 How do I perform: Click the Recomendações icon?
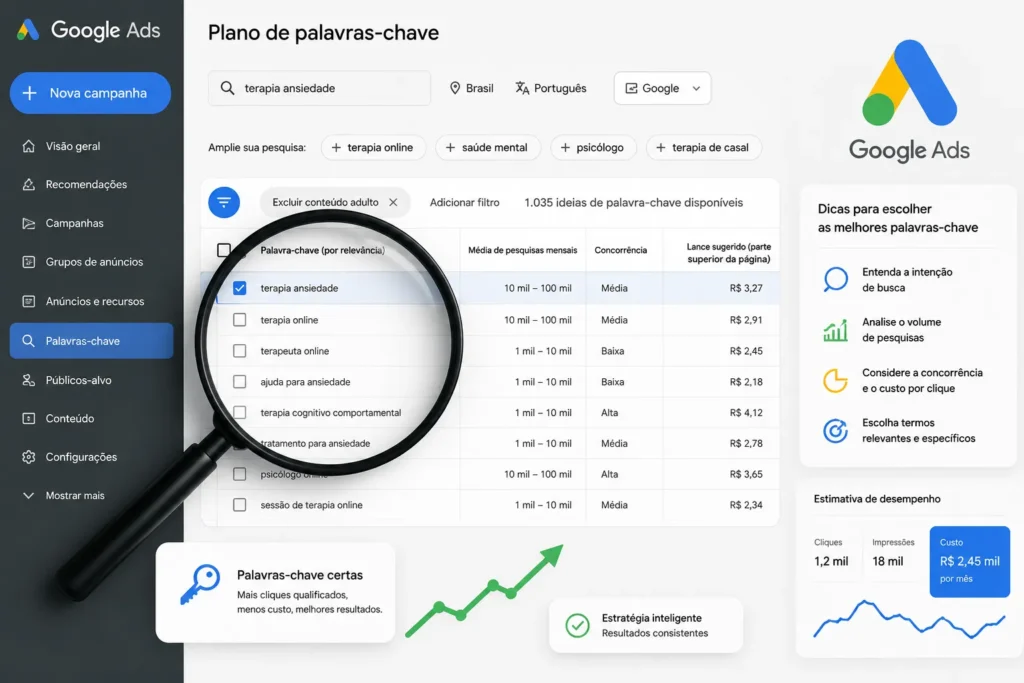(28, 184)
